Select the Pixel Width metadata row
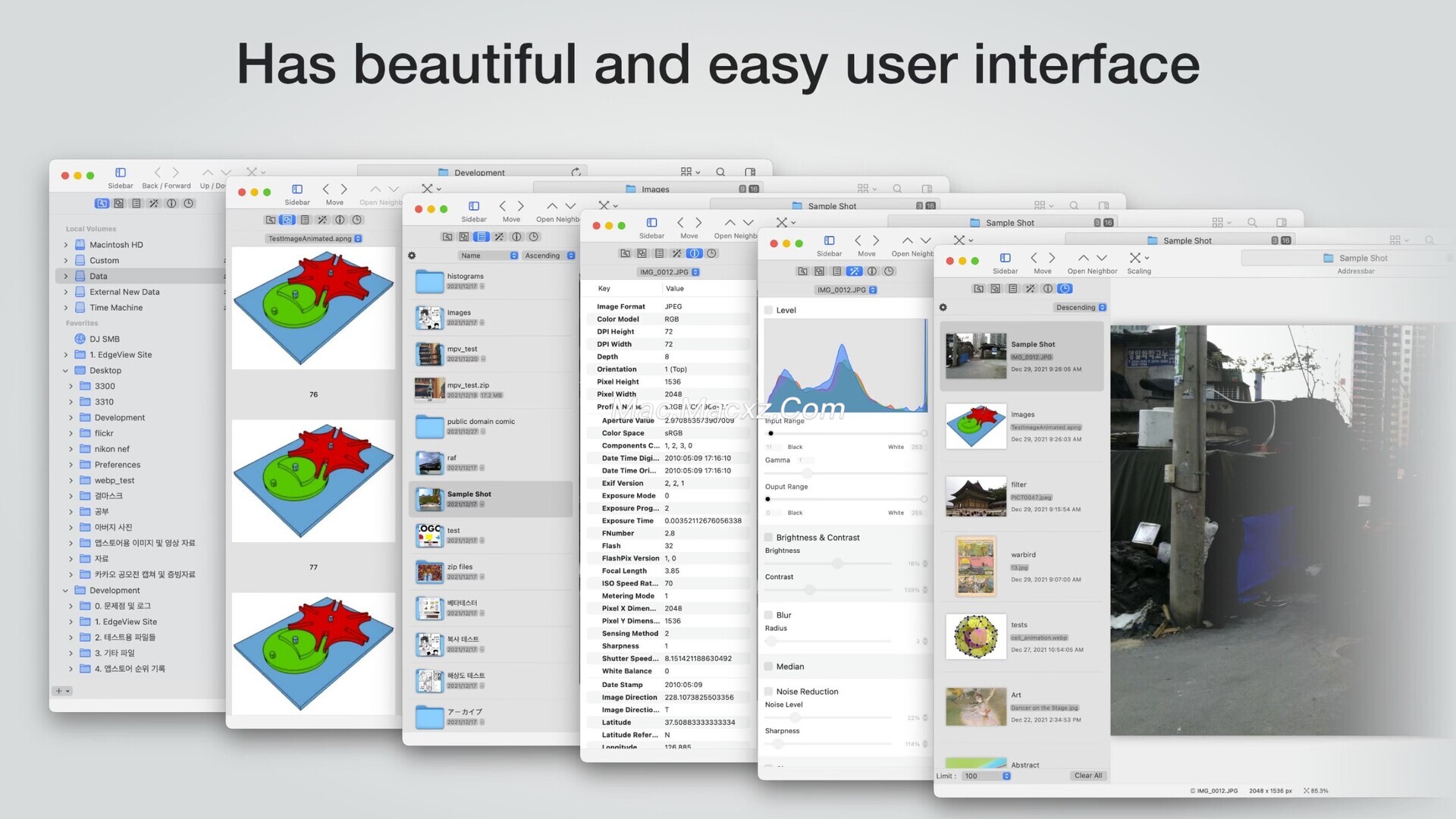Screen dimensions: 1456x819 [668, 394]
